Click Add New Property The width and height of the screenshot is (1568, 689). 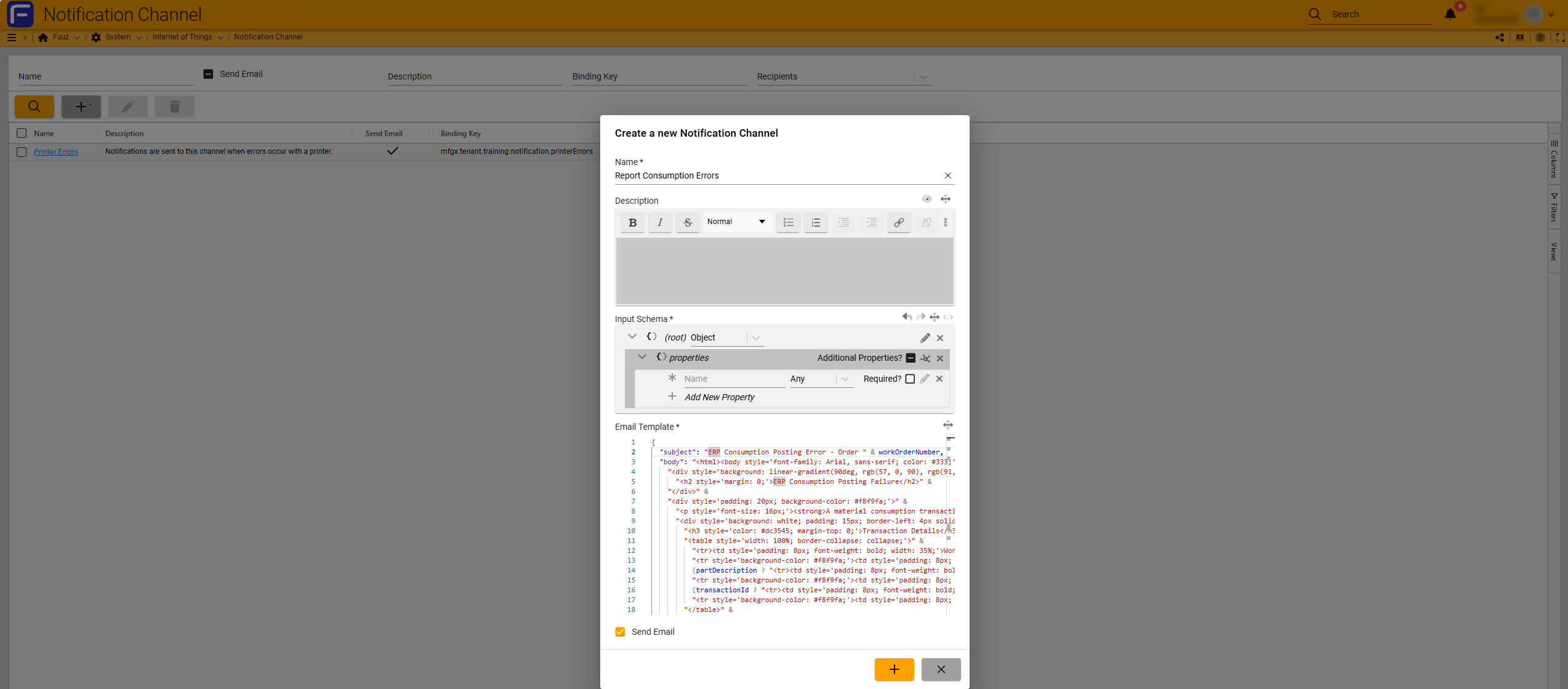[719, 397]
